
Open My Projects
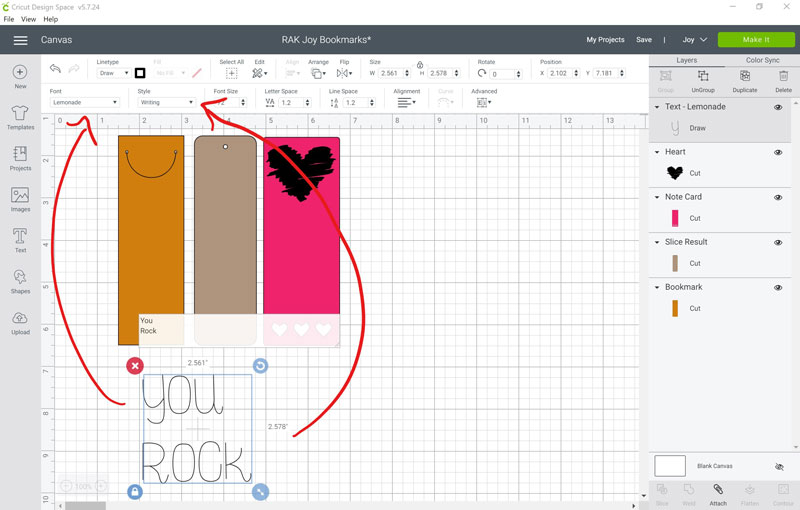(x=605, y=40)
